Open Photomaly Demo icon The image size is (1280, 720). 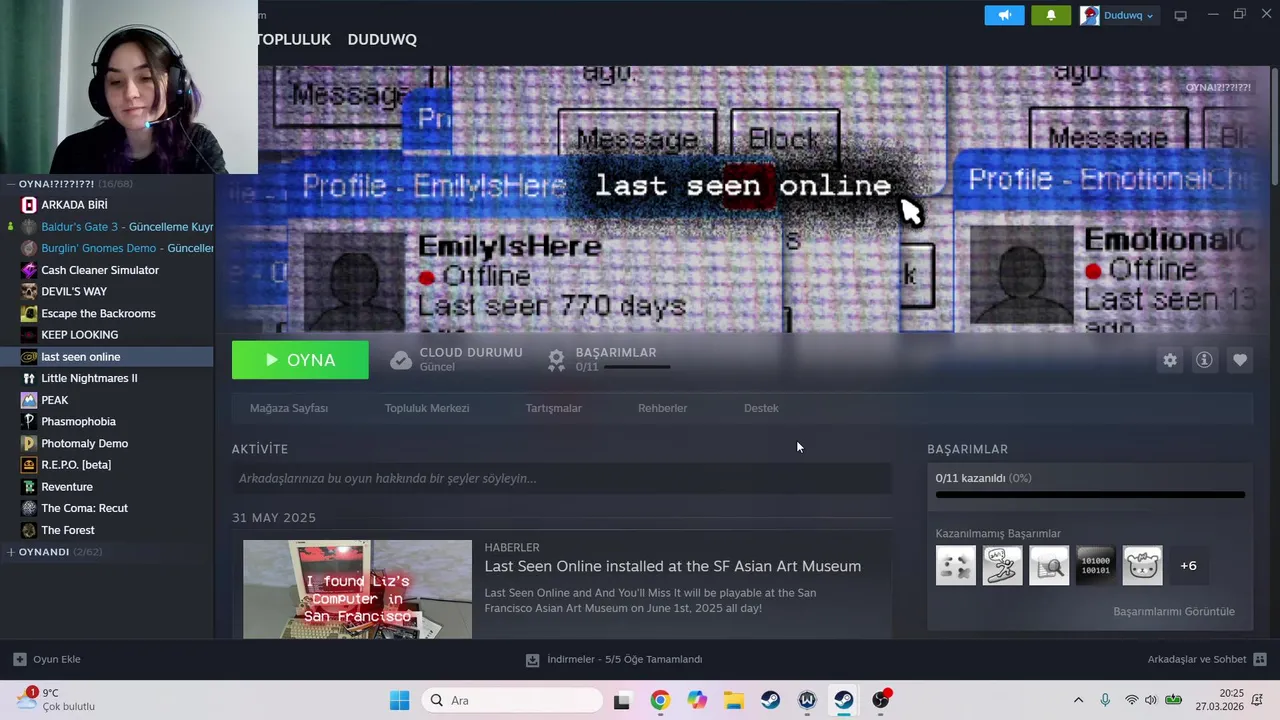(x=29, y=443)
